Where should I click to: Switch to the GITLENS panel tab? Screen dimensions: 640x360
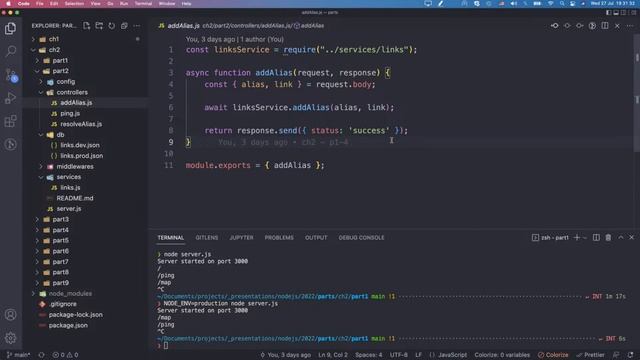point(207,238)
